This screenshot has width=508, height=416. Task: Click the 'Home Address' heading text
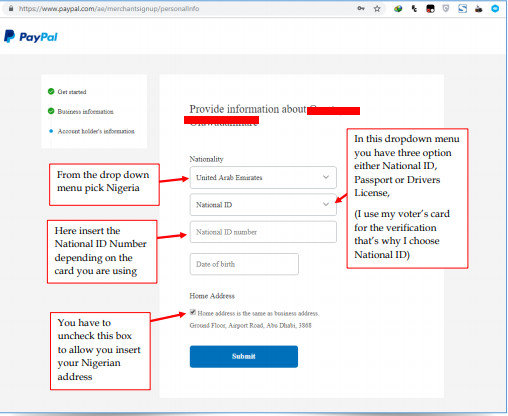[212, 296]
